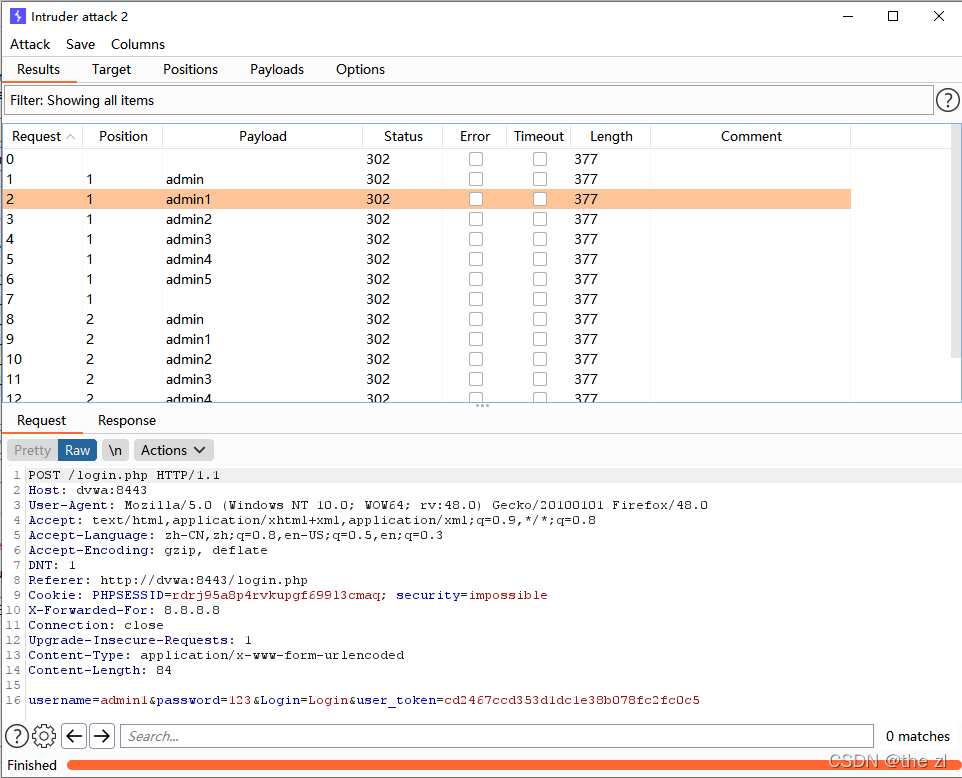This screenshot has width=962, height=778.
Task: Click the user_token value in request body
Action: click(x=572, y=700)
